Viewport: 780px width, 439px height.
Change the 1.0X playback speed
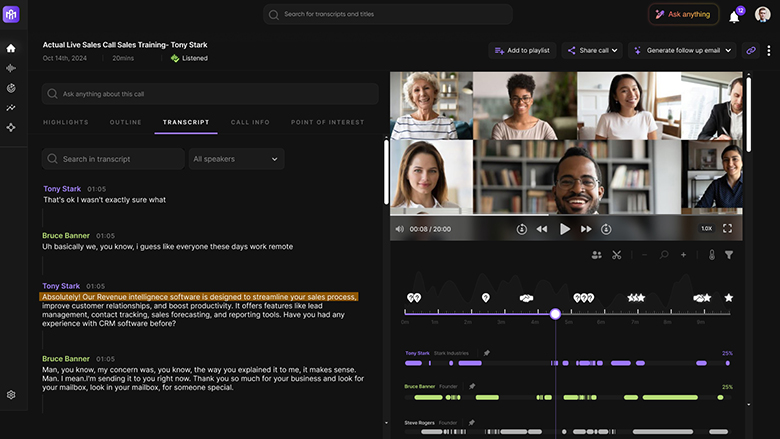(x=706, y=229)
